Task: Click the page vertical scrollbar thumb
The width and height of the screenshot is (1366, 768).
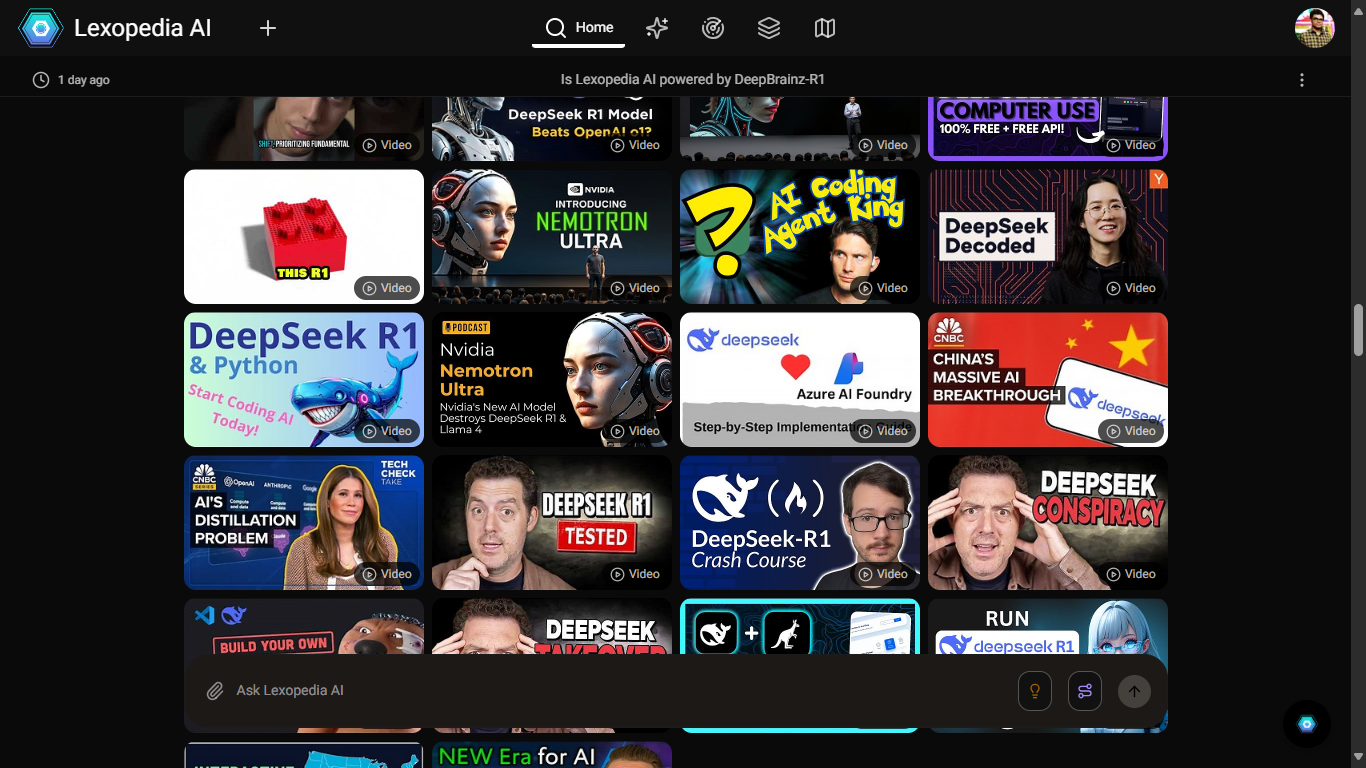Action: [x=1358, y=330]
